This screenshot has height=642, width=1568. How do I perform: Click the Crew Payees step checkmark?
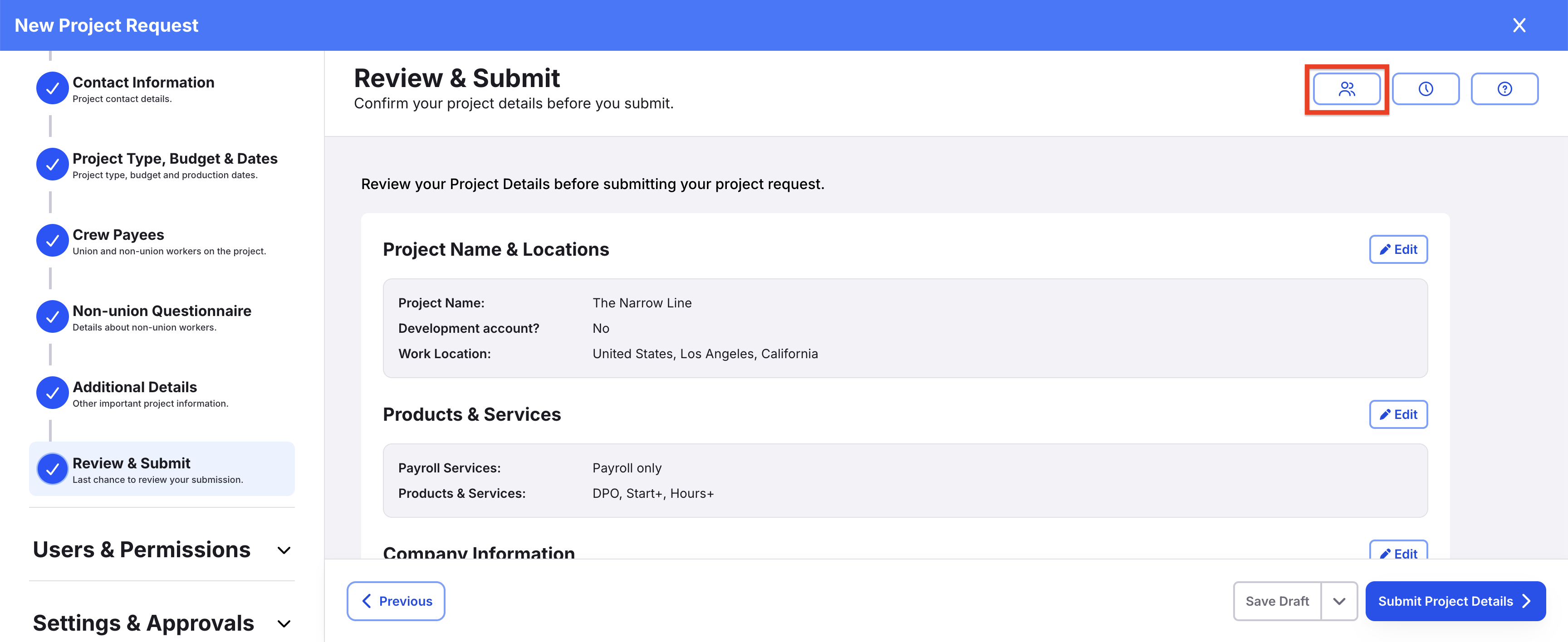(x=52, y=240)
